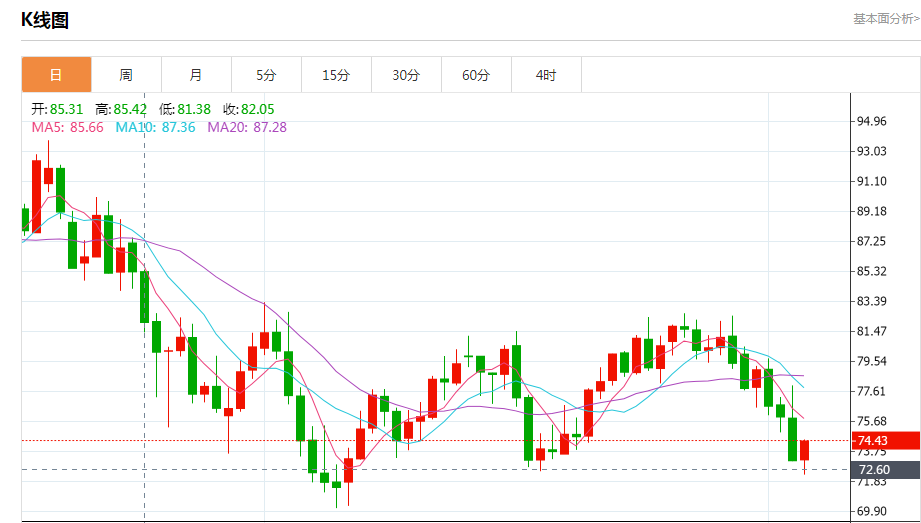The image size is (921, 523).
Task: Click the MA5: 85.66 legend label
Action: (67, 127)
